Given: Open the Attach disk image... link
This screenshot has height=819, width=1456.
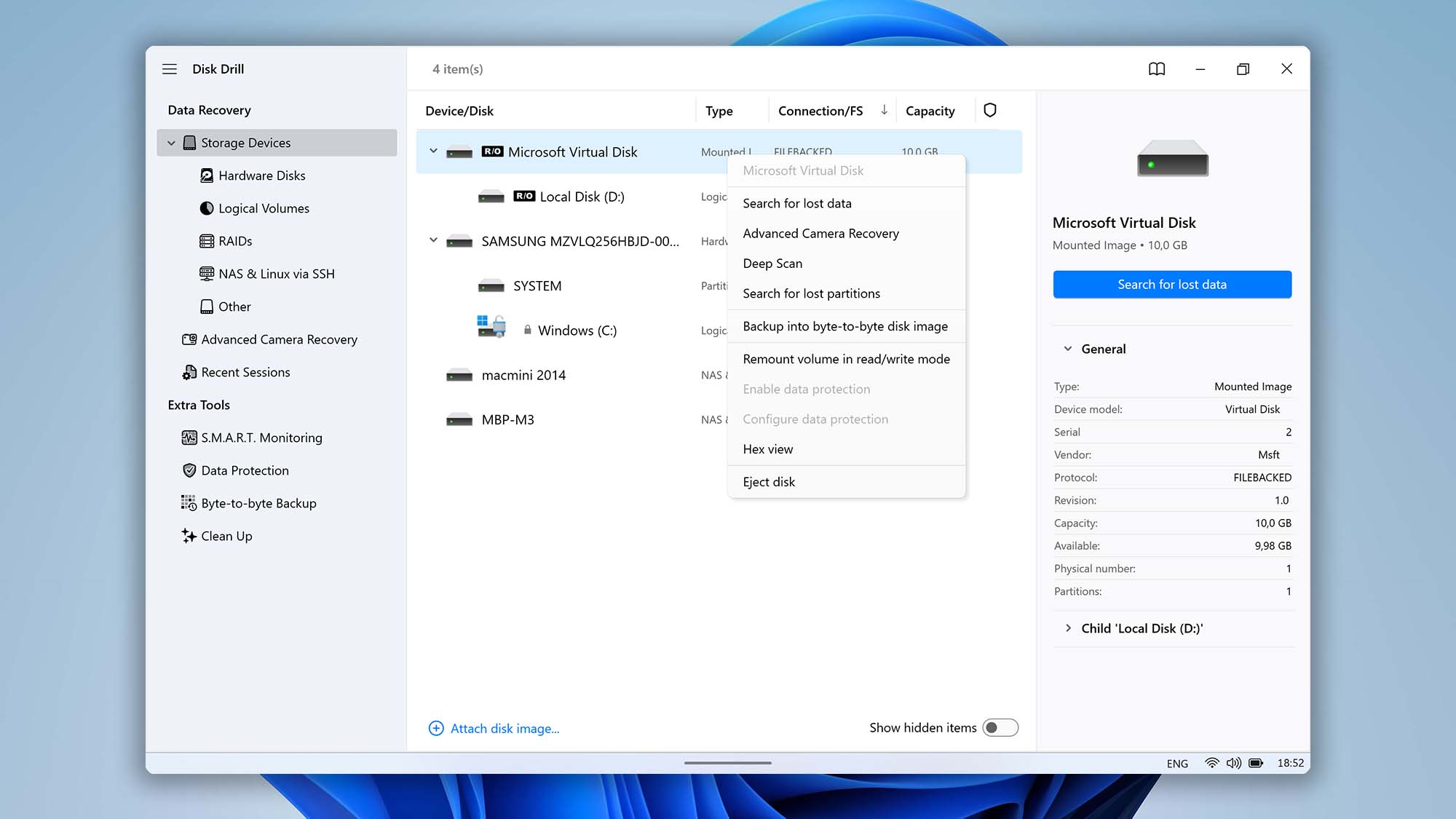Looking at the screenshot, I should (x=505, y=729).
